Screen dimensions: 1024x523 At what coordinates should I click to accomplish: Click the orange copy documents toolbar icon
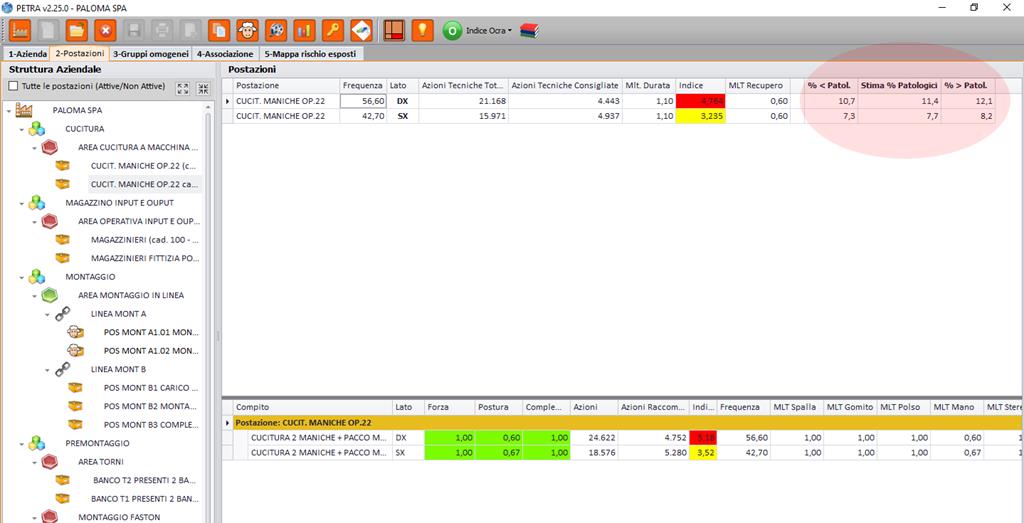219,30
